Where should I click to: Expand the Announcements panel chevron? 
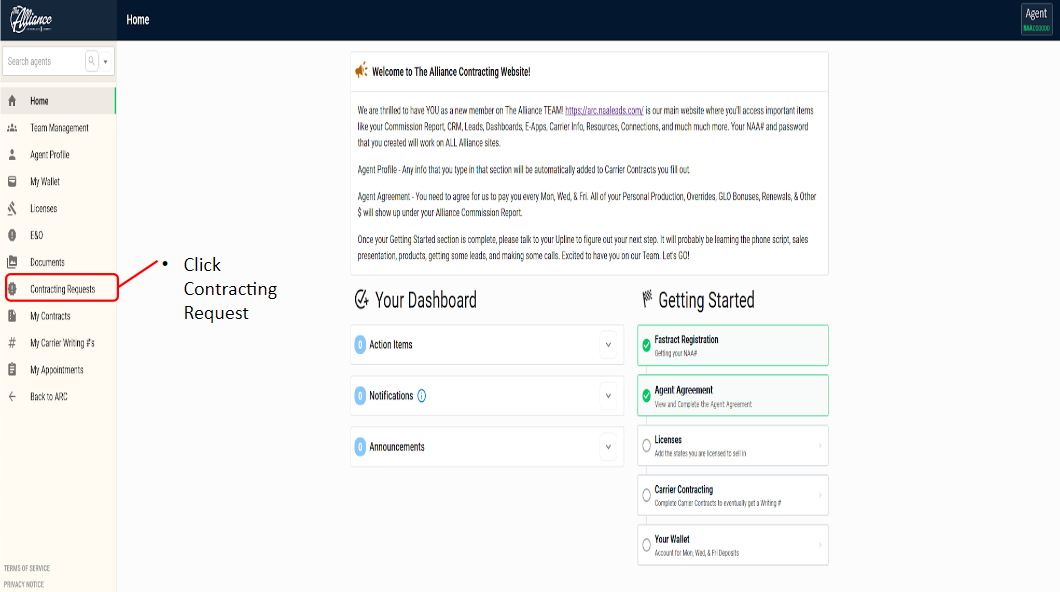point(607,447)
